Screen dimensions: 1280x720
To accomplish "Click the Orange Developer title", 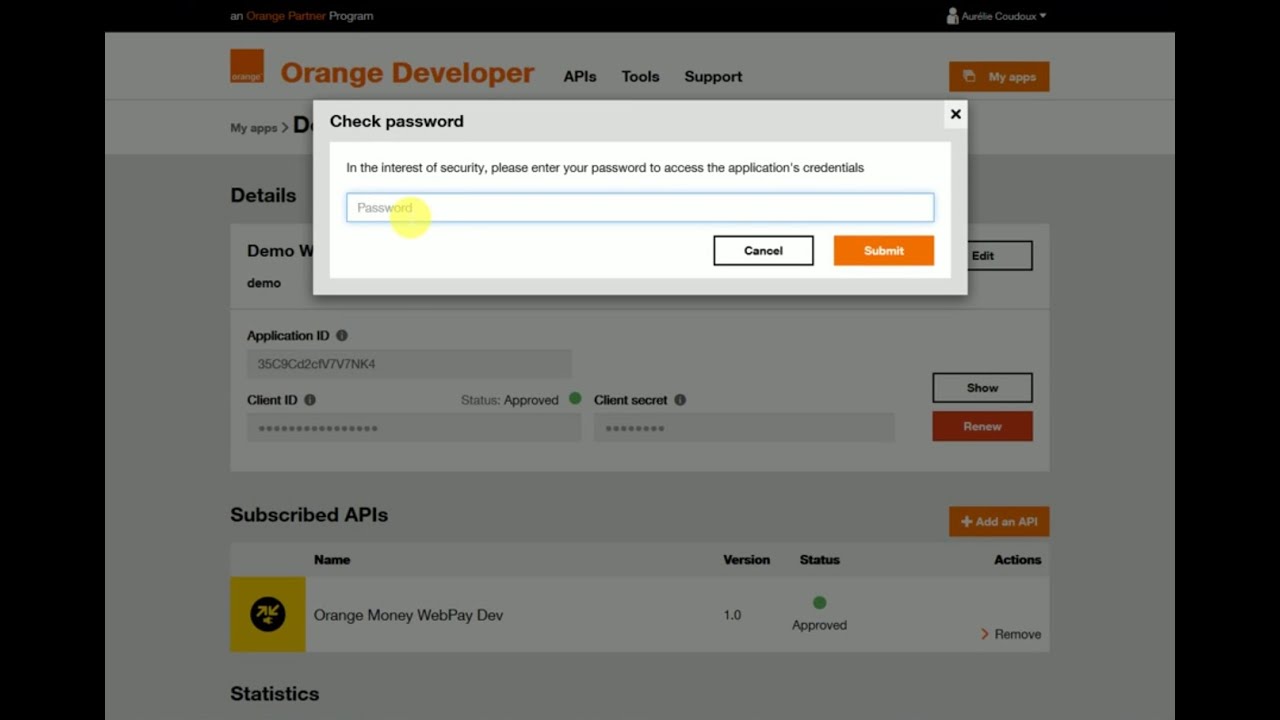I will click(x=407, y=73).
